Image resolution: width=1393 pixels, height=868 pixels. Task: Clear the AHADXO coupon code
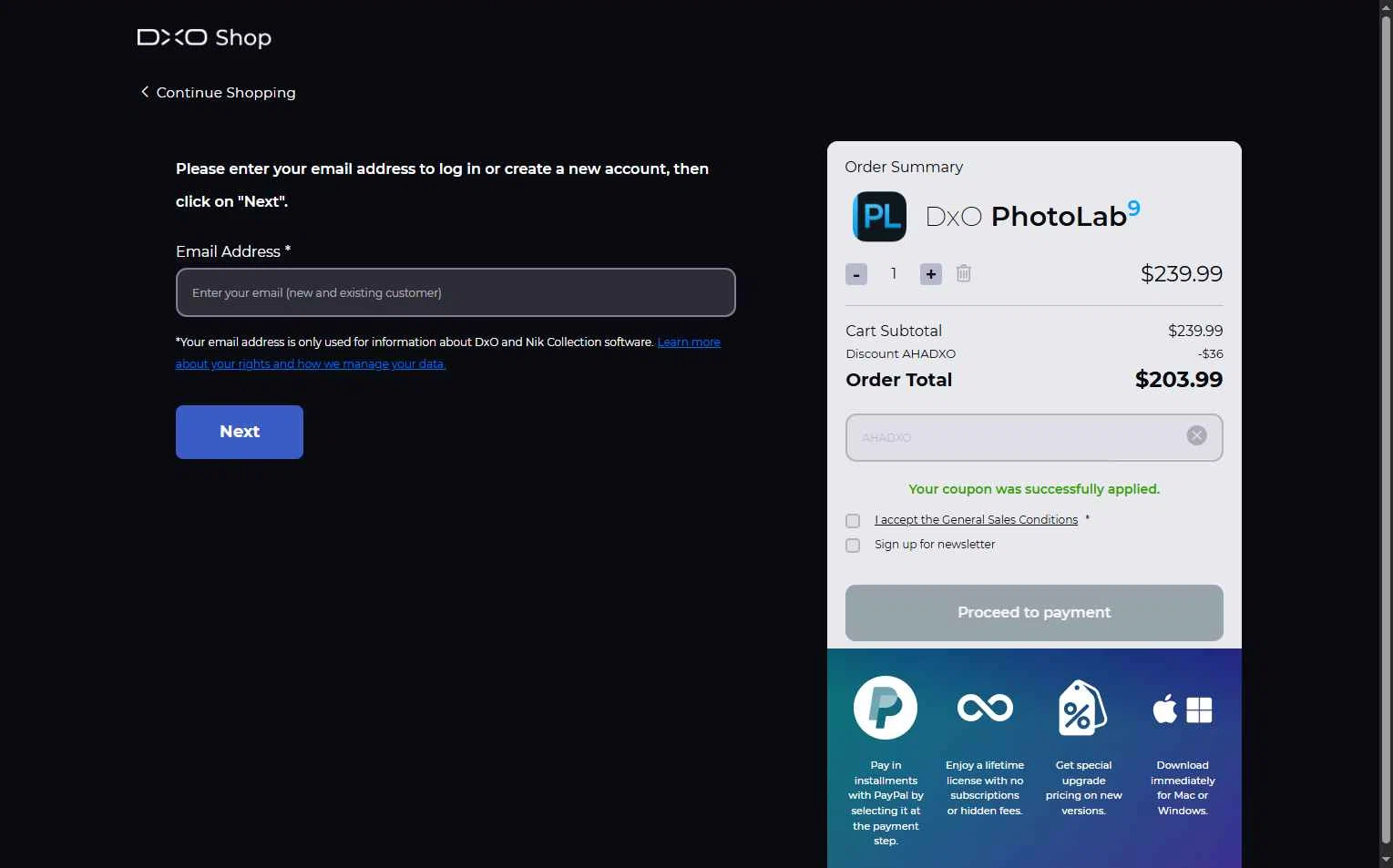click(1197, 435)
